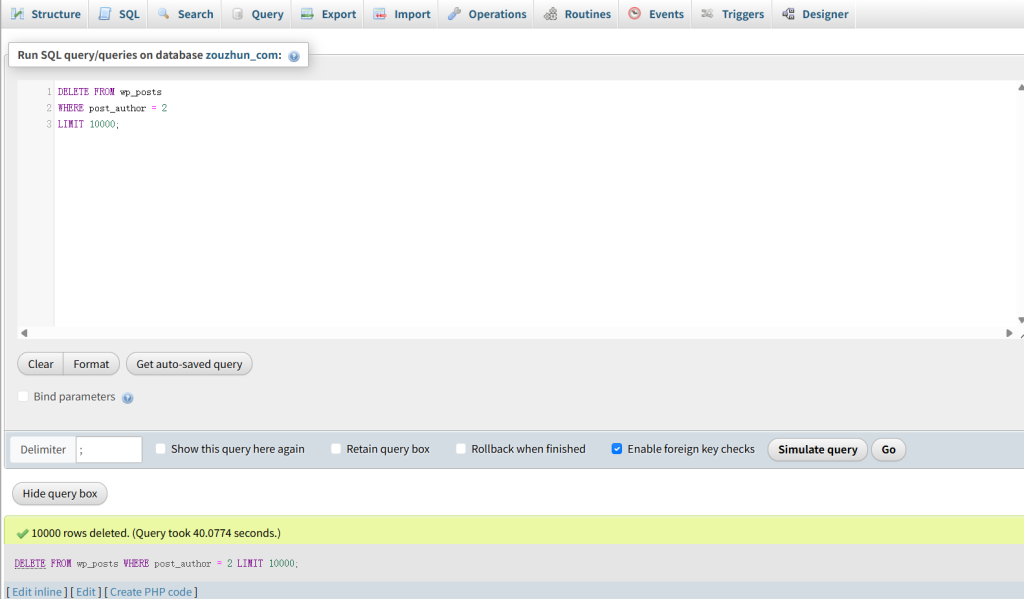Screen dimensions: 1024x599
Task: Click the Export tab icon
Action: click(x=307, y=14)
